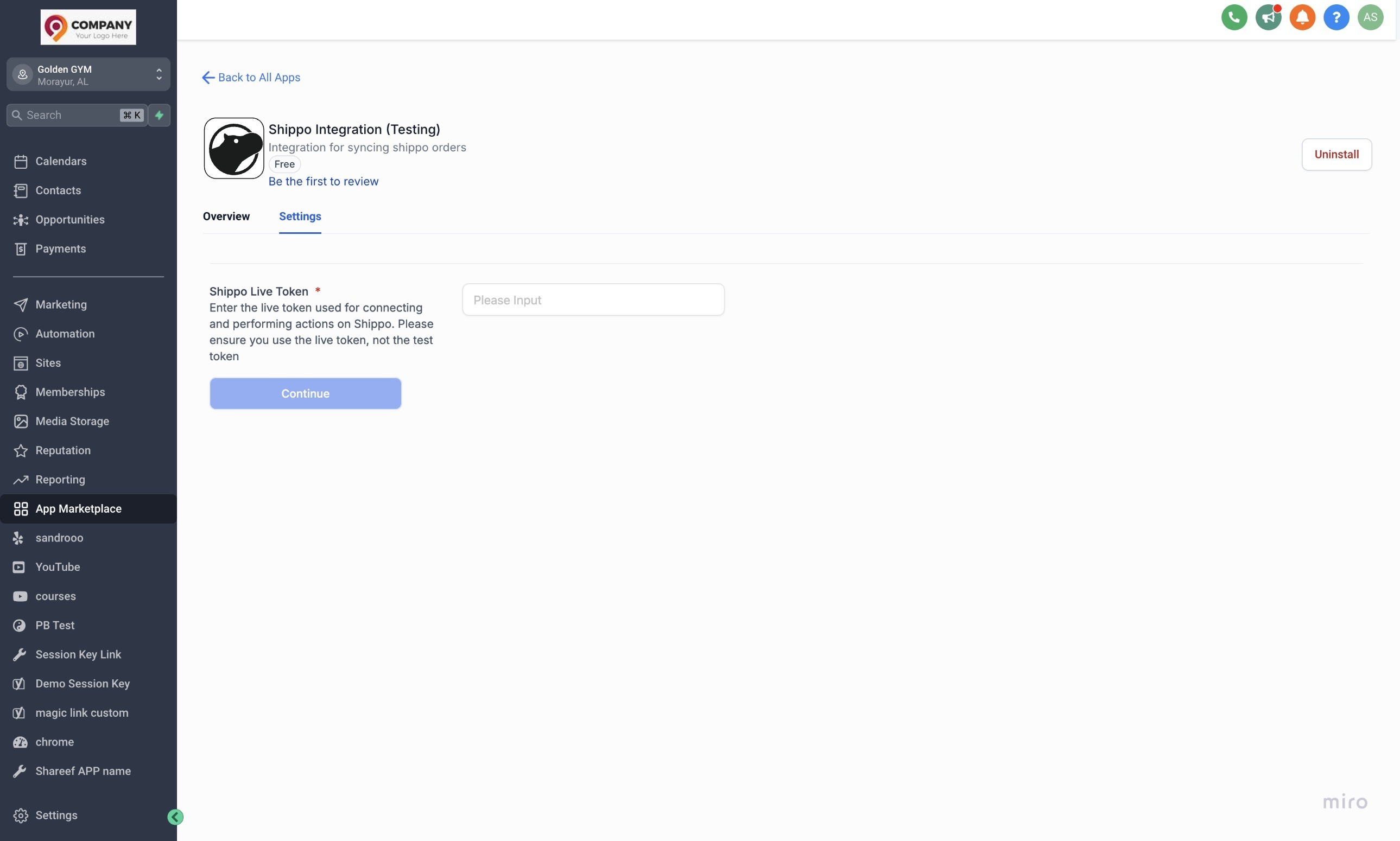Screen dimensions: 1400x841
Task: Click the blue help question mark icon
Action: (x=1336, y=17)
